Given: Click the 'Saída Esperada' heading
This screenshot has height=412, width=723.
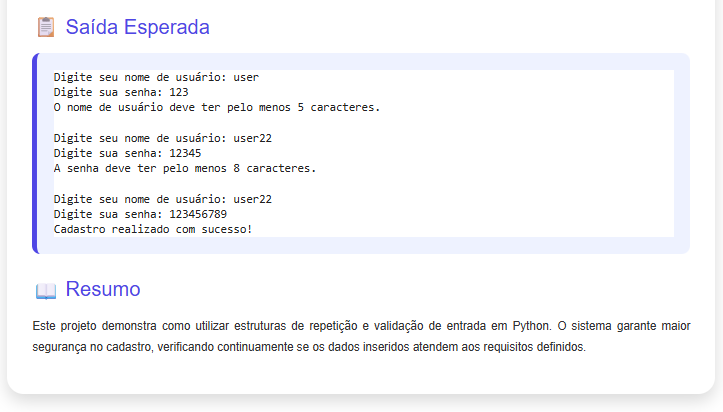Looking at the screenshot, I should click(137, 27).
